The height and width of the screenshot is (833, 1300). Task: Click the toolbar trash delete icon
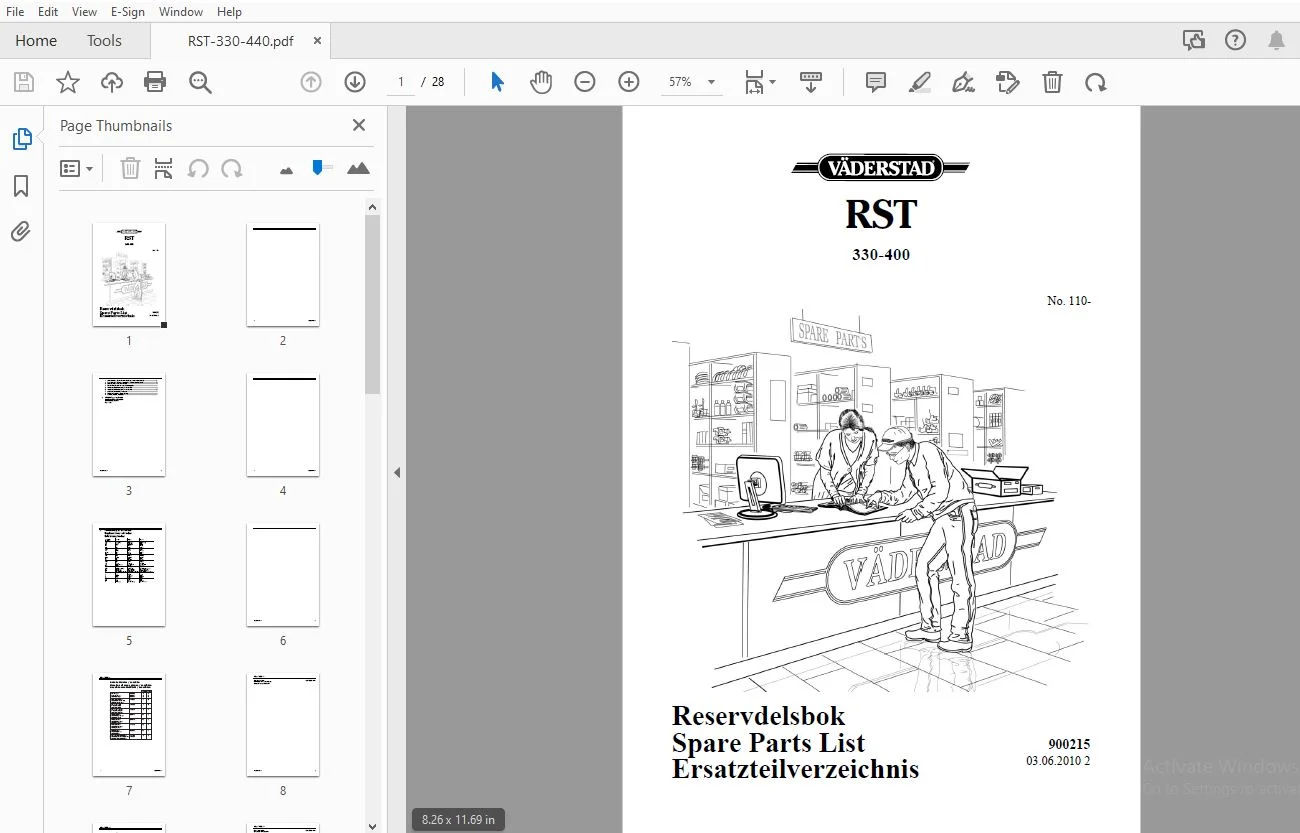coord(1052,82)
